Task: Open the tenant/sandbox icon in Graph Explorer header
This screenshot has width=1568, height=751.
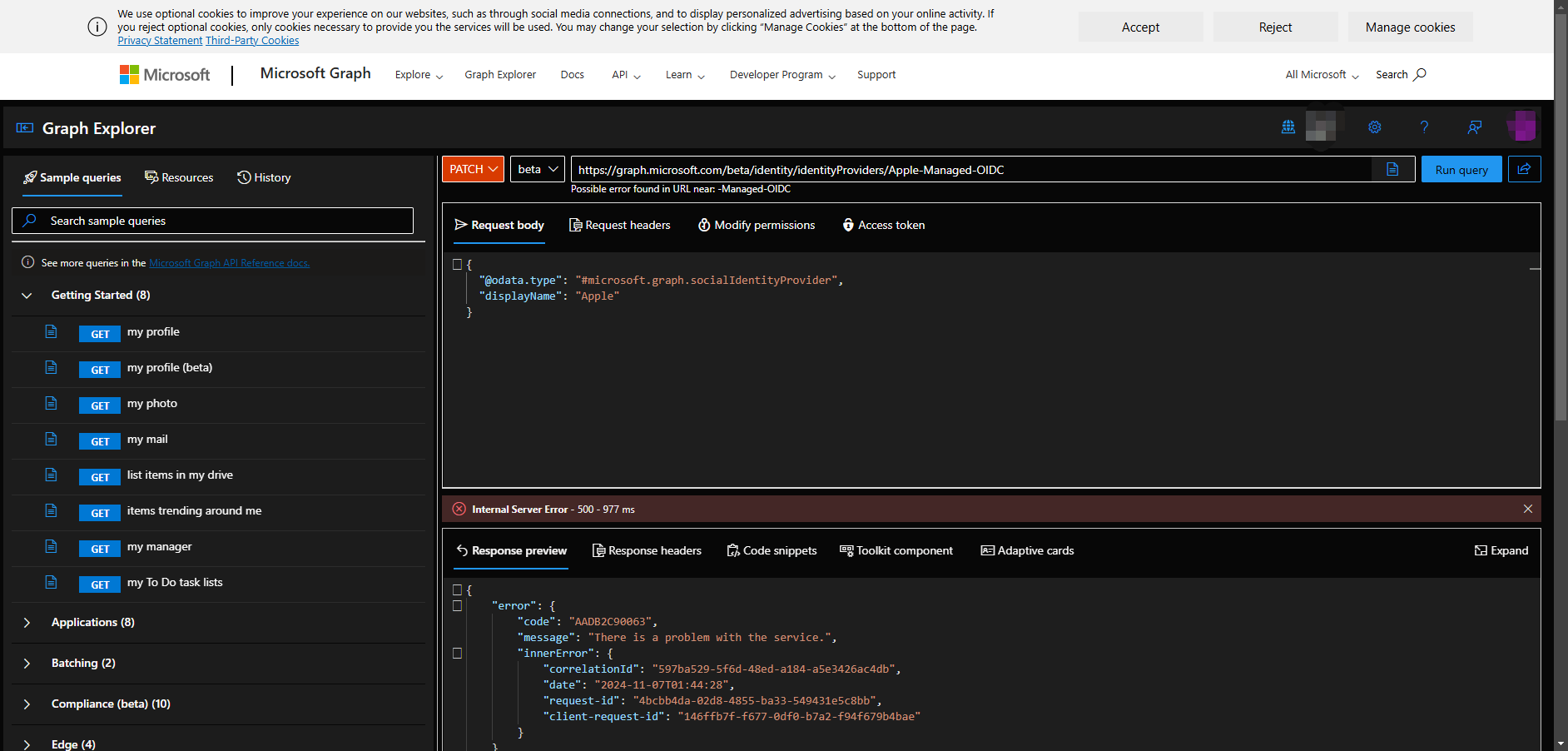Action: (x=1288, y=127)
